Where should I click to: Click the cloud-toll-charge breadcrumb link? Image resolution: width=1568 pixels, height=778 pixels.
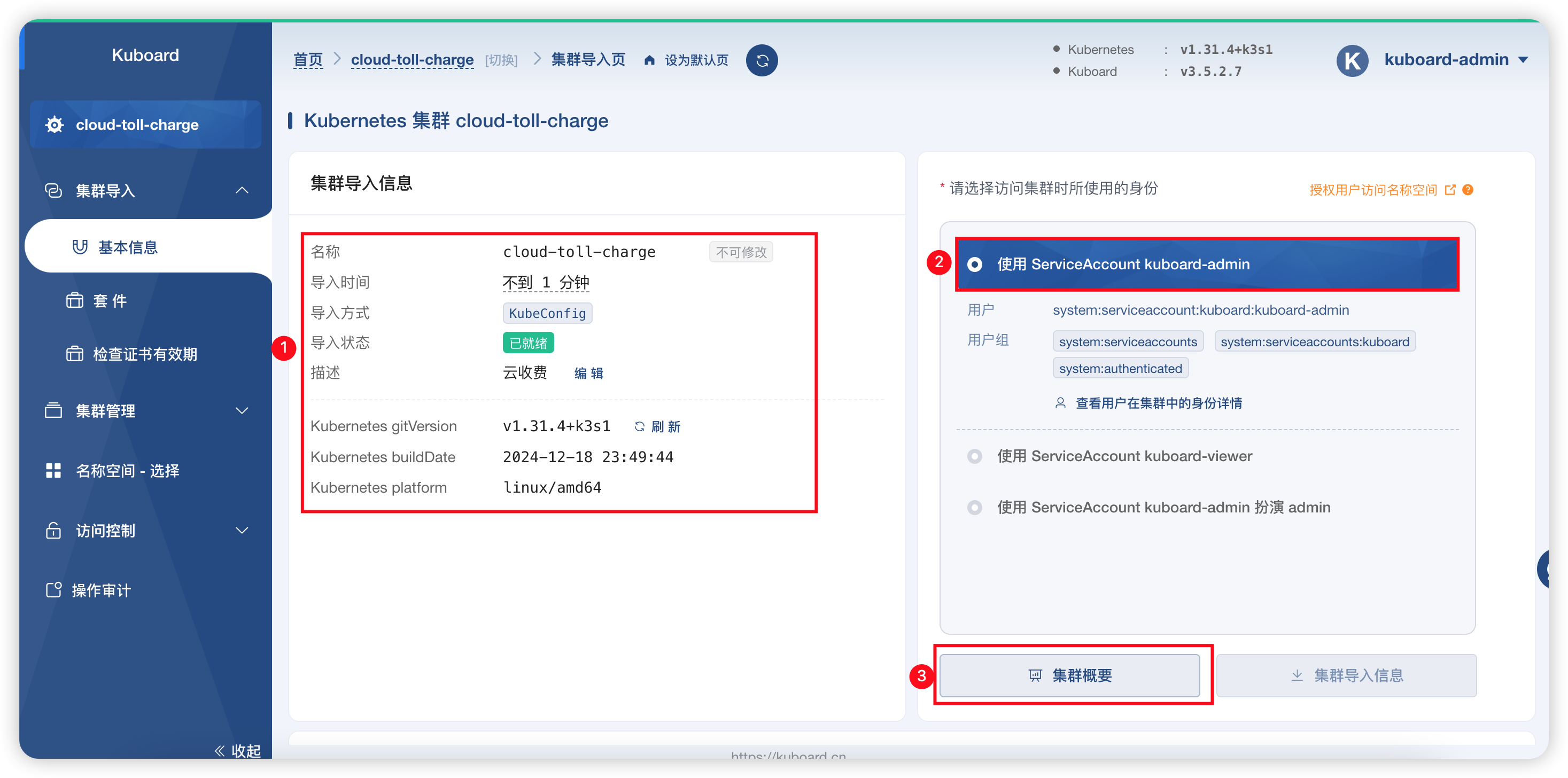[412, 60]
